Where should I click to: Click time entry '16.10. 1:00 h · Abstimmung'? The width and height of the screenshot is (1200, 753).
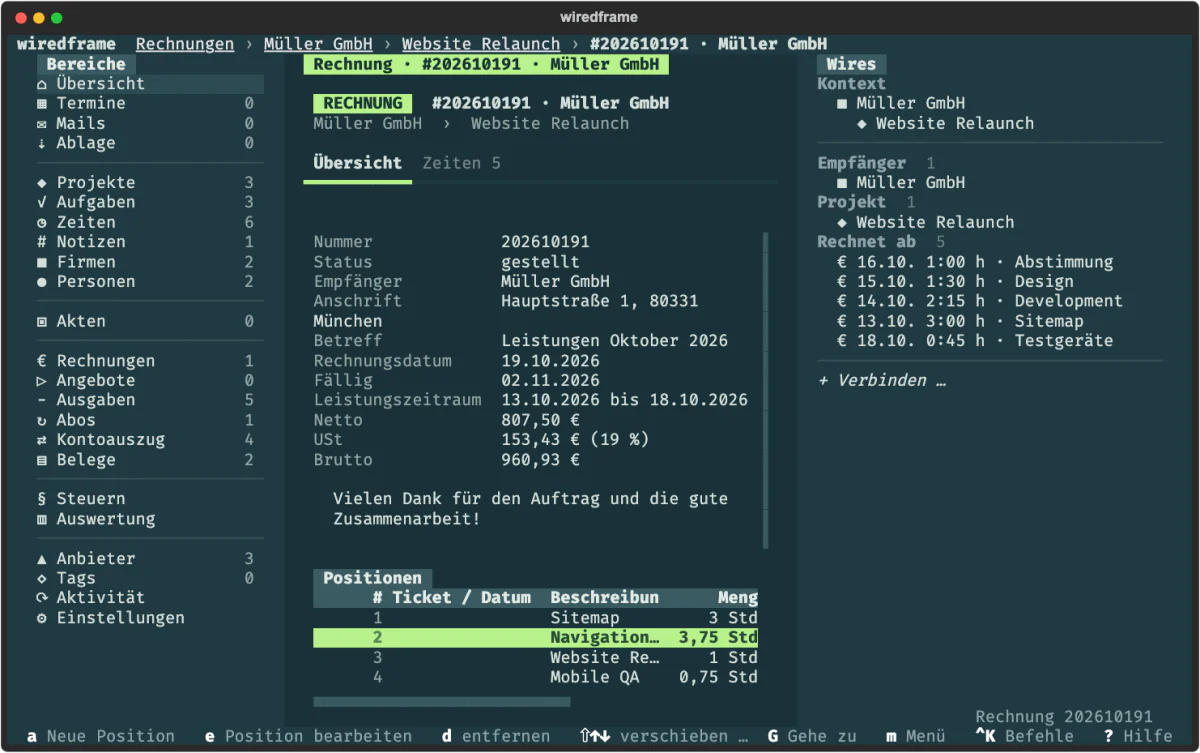[975, 262]
